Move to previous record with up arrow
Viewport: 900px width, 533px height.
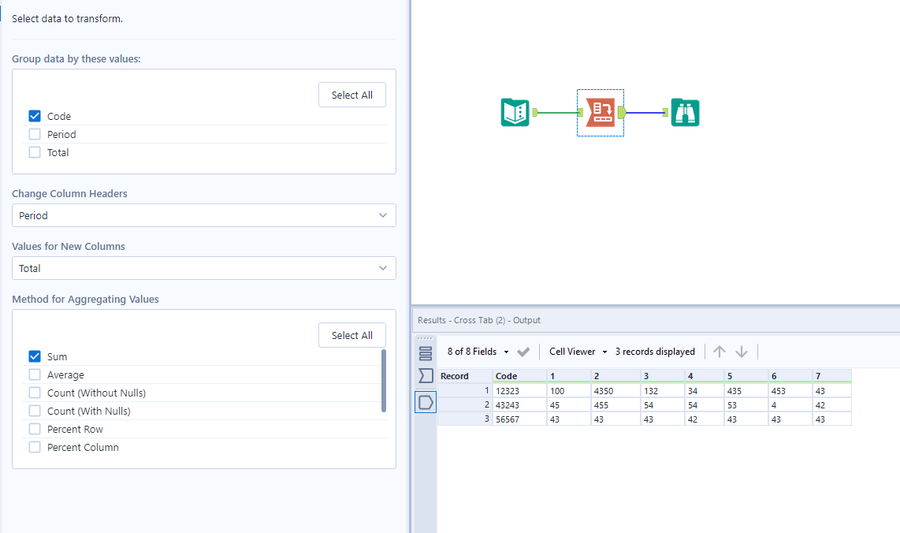[719, 351]
